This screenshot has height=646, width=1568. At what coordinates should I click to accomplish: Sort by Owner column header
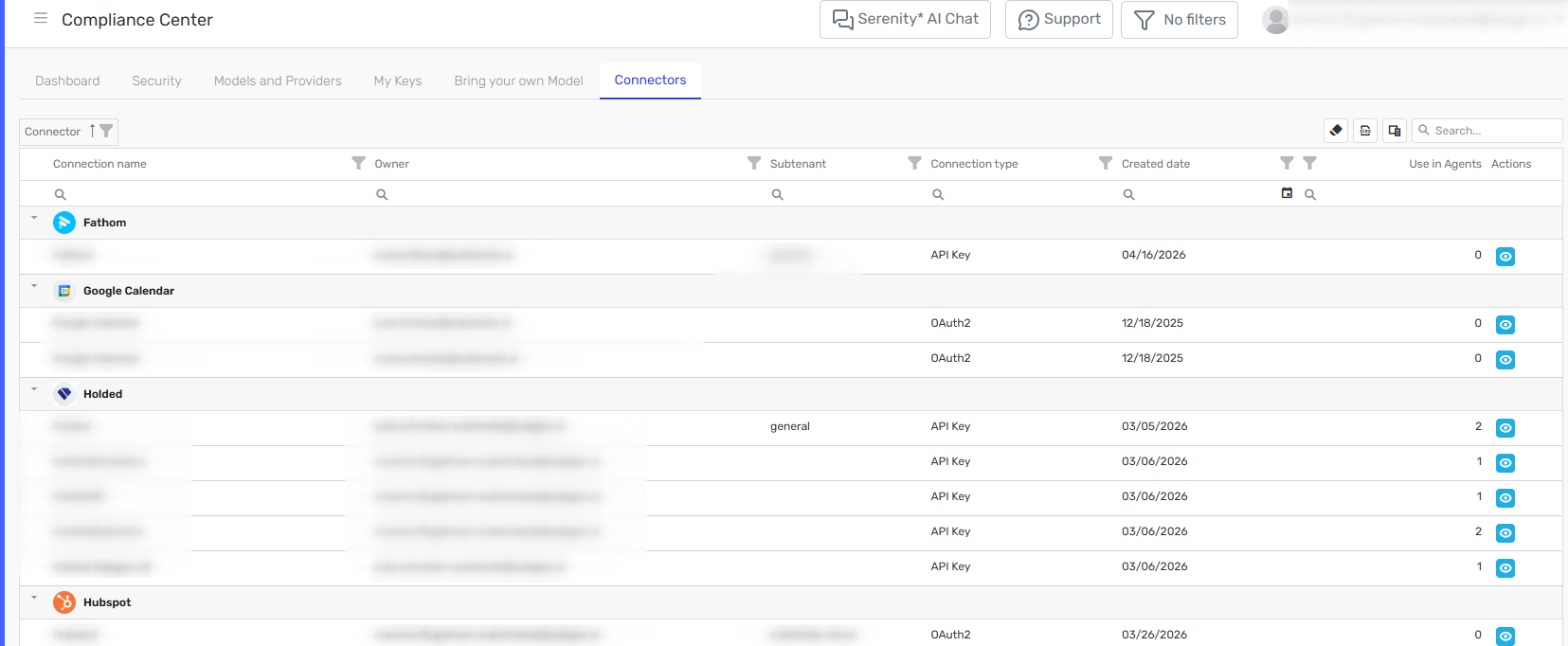pyautogui.click(x=391, y=164)
